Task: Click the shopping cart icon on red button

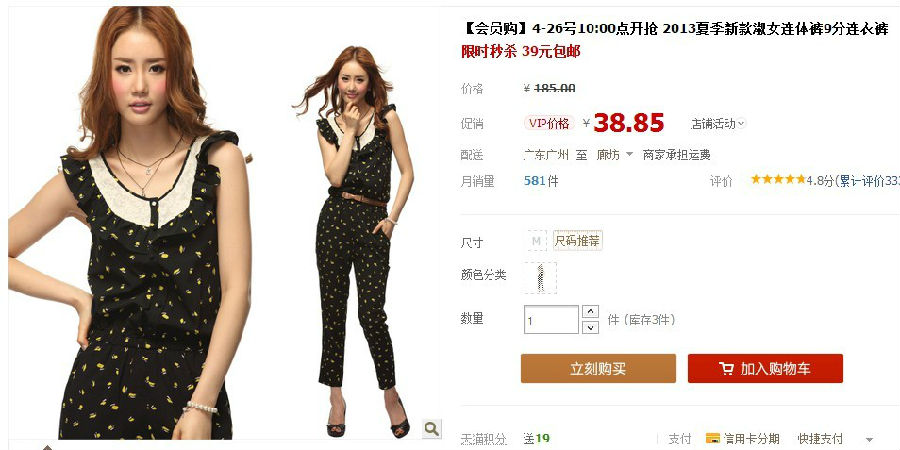Action: coord(726,368)
